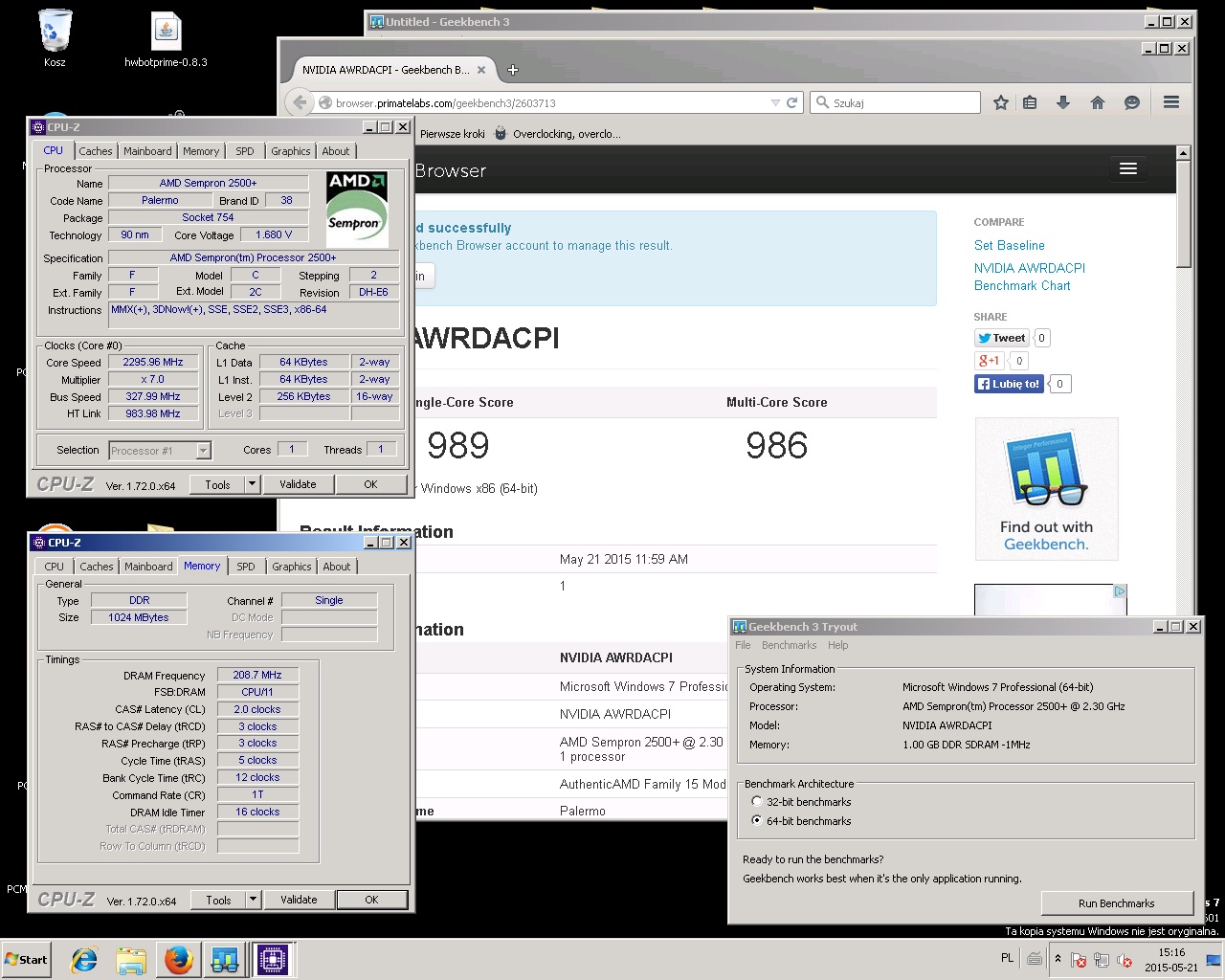Switch to Graphics tab in top CPU-Z window
The height and width of the screenshot is (980, 1225).
[x=291, y=151]
